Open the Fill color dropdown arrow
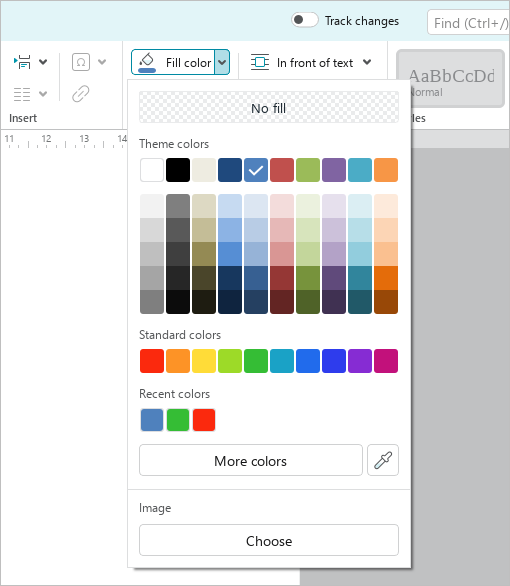The width and height of the screenshot is (510, 586). 222,62
